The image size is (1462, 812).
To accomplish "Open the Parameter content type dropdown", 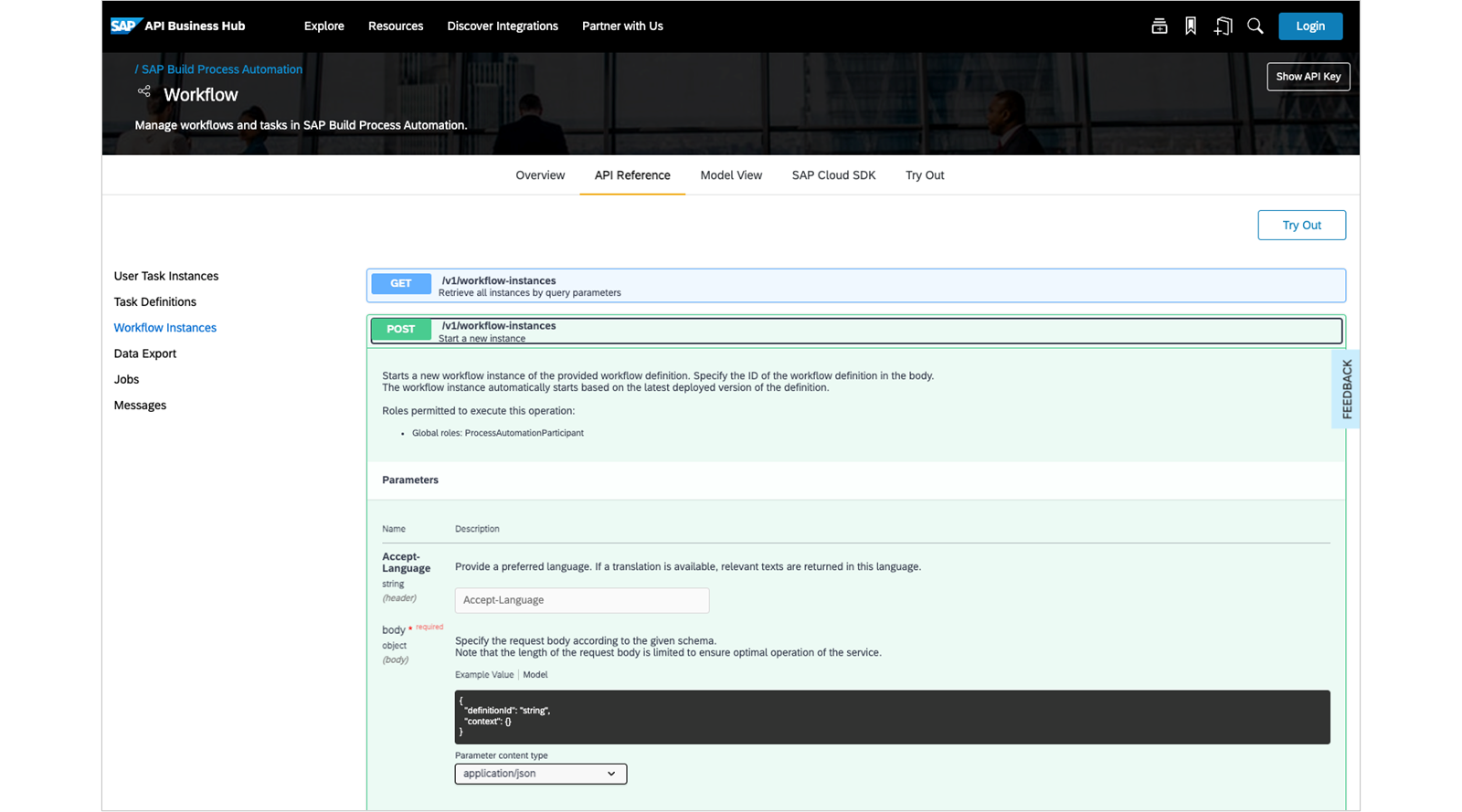I will pos(541,774).
